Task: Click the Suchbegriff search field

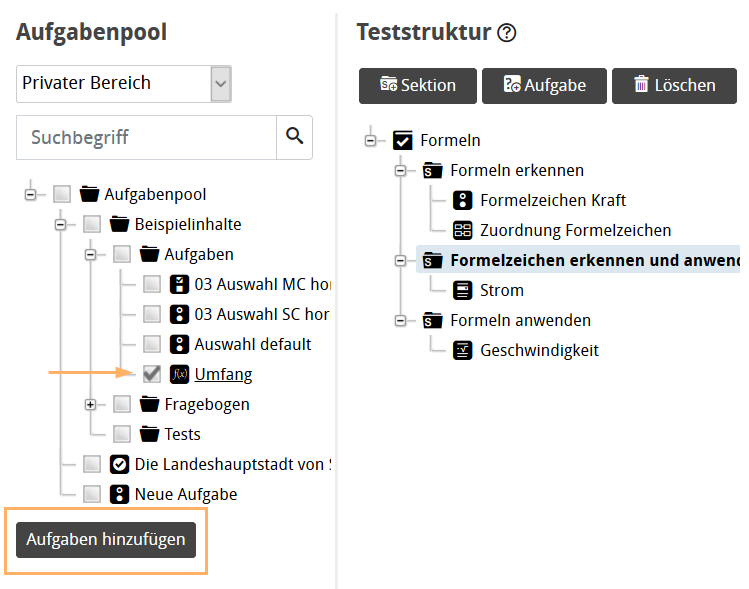Action: 147,137
